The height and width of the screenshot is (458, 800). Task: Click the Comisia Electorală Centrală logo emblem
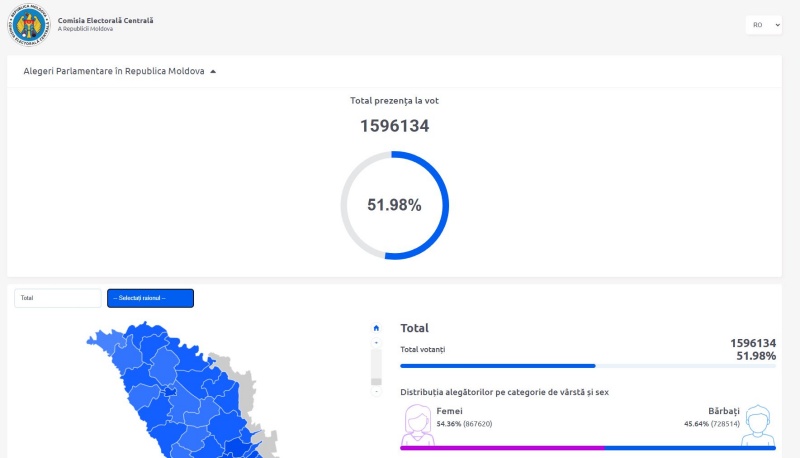[29, 25]
